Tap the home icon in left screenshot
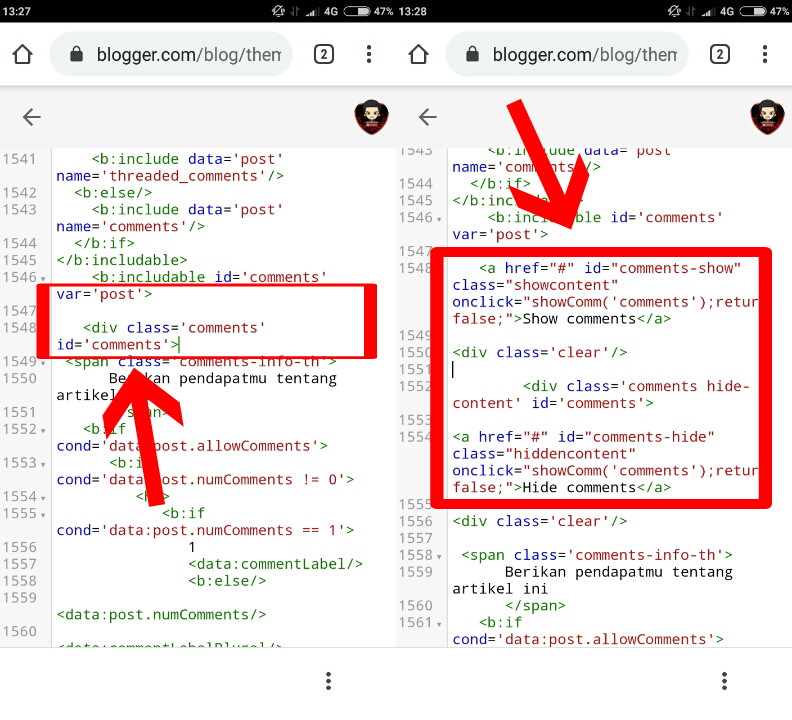 [22, 54]
